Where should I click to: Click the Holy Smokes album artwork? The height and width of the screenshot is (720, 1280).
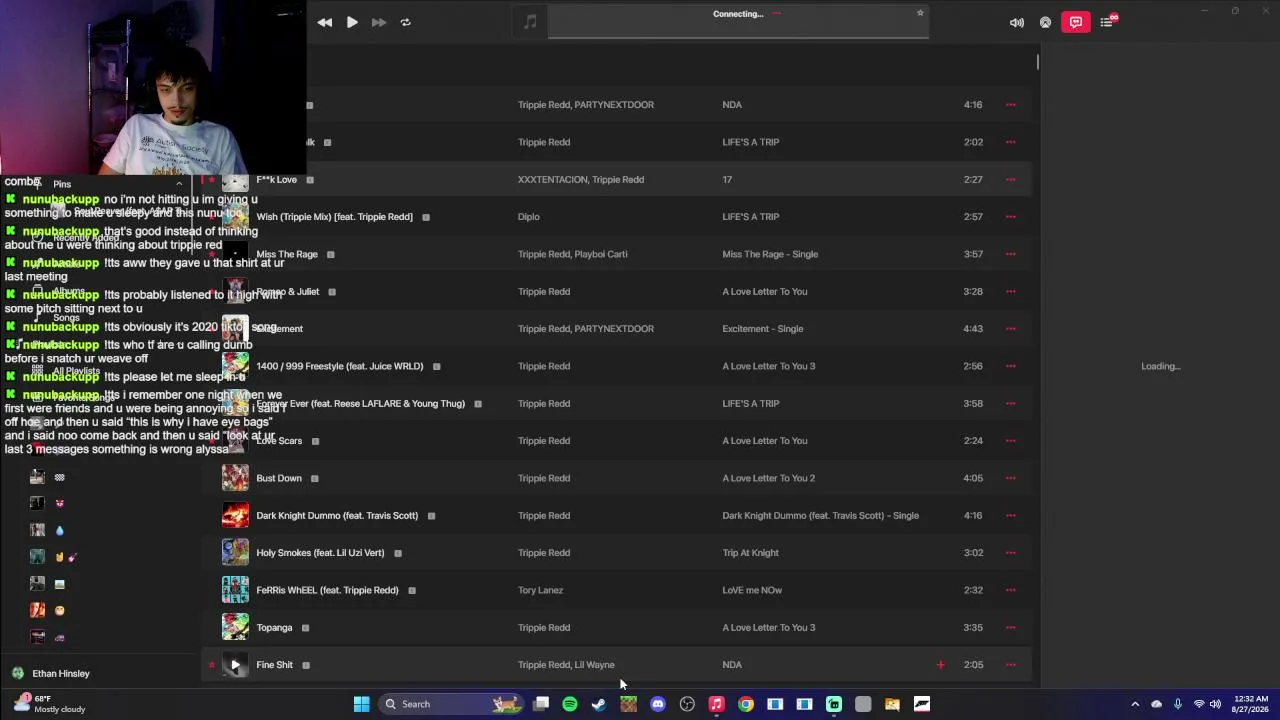(235, 553)
